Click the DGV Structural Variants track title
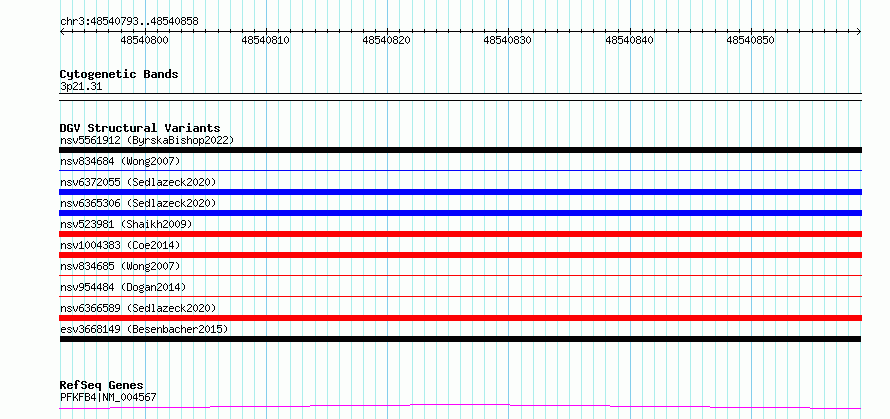The height and width of the screenshot is (419, 890). [x=140, y=128]
